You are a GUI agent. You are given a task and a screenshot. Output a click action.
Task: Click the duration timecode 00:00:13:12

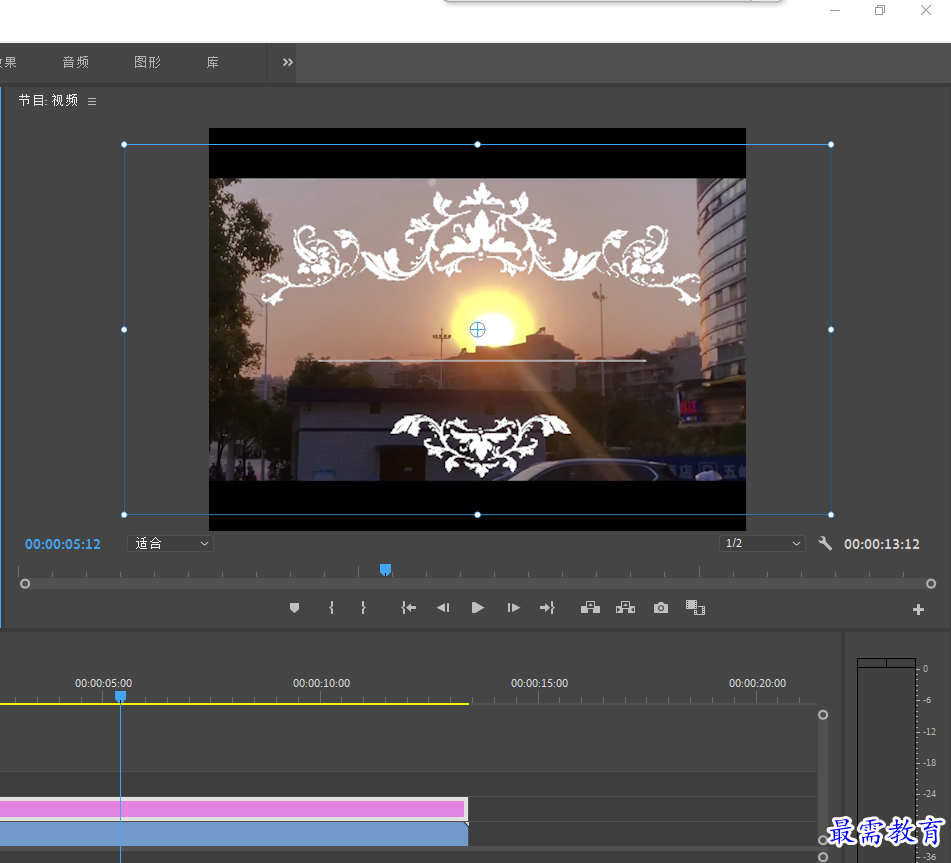coord(882,544)
